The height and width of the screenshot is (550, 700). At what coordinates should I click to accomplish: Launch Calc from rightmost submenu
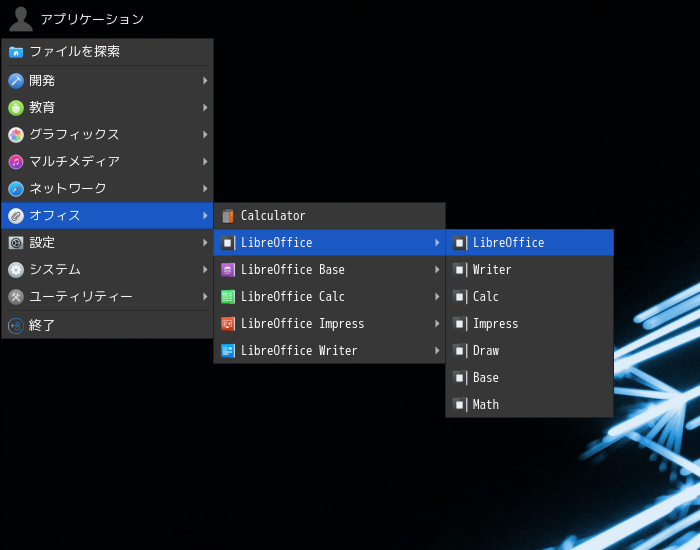point(529,297)
